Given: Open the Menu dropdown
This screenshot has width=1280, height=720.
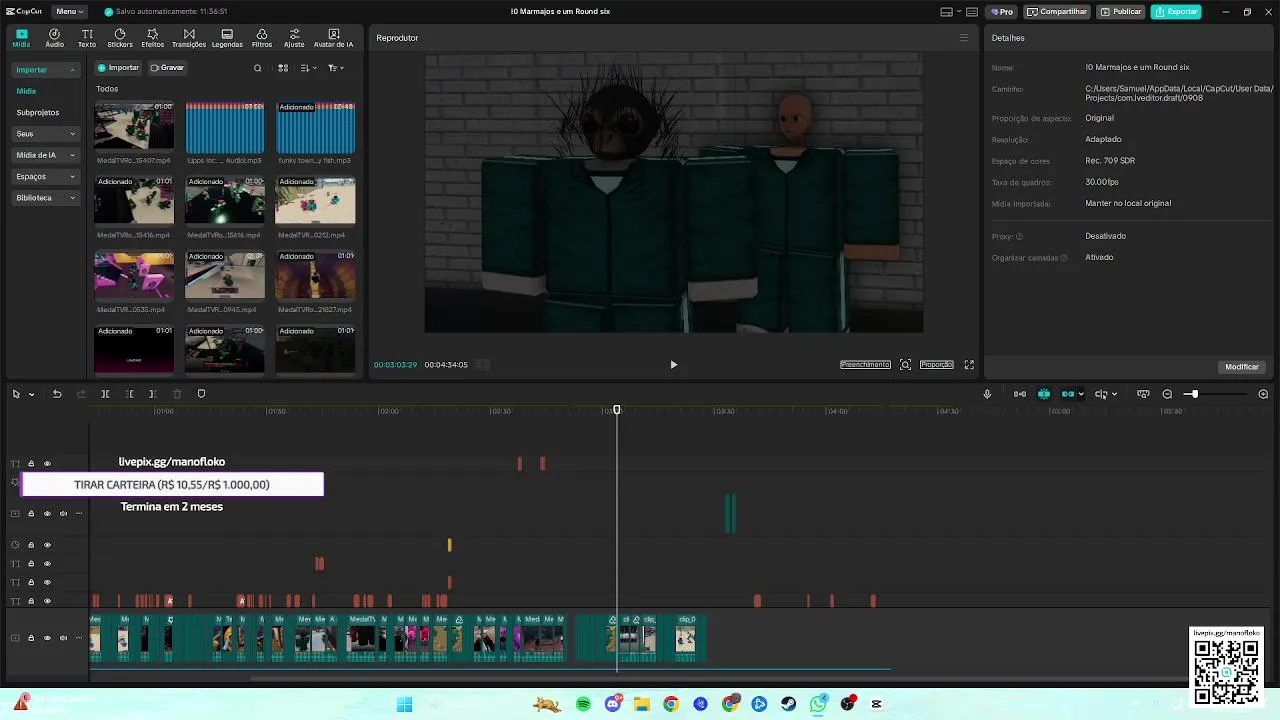Looking at the screenshot, I should [x=68, y=11].
